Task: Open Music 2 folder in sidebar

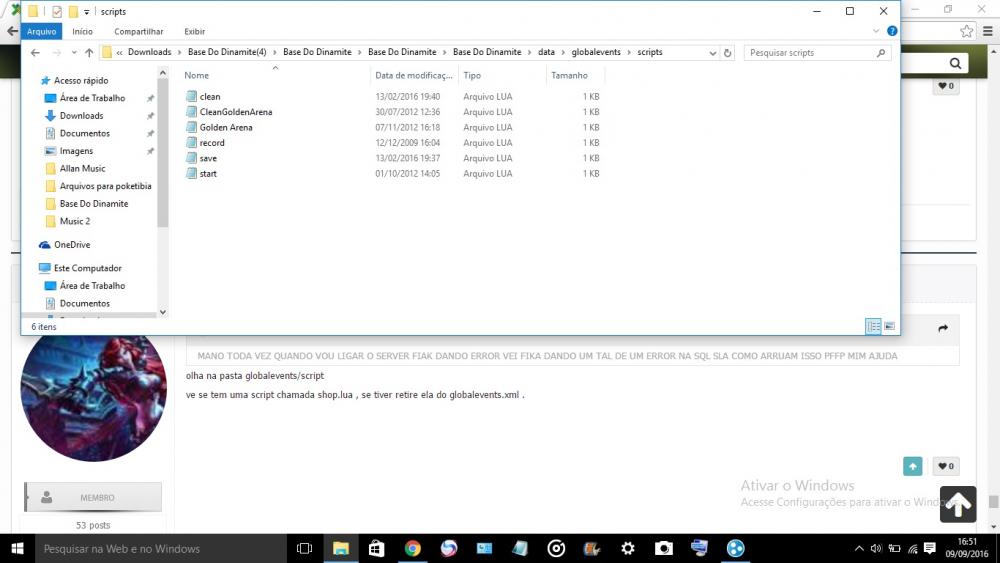Action: [x=75, y=221]
